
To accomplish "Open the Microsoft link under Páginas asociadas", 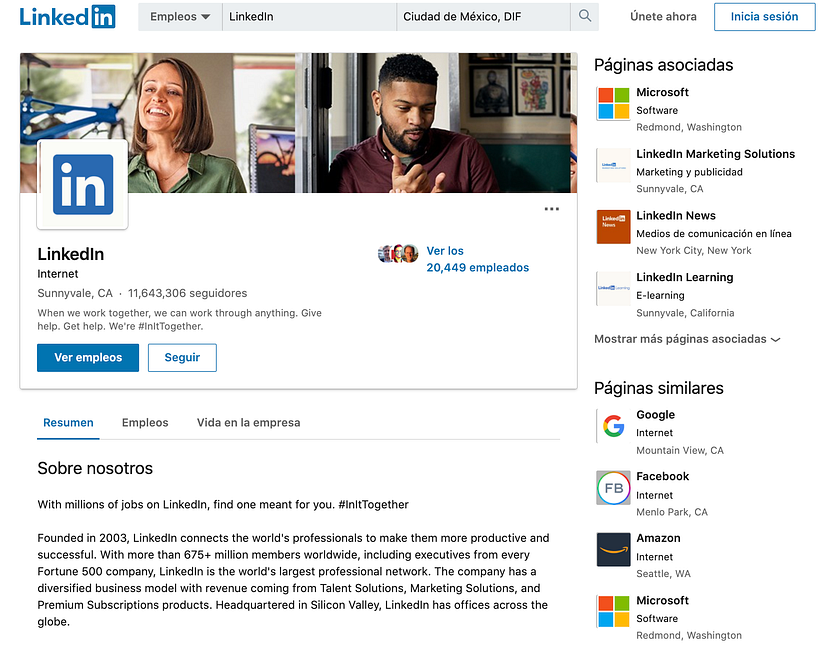I will (662, 92).
